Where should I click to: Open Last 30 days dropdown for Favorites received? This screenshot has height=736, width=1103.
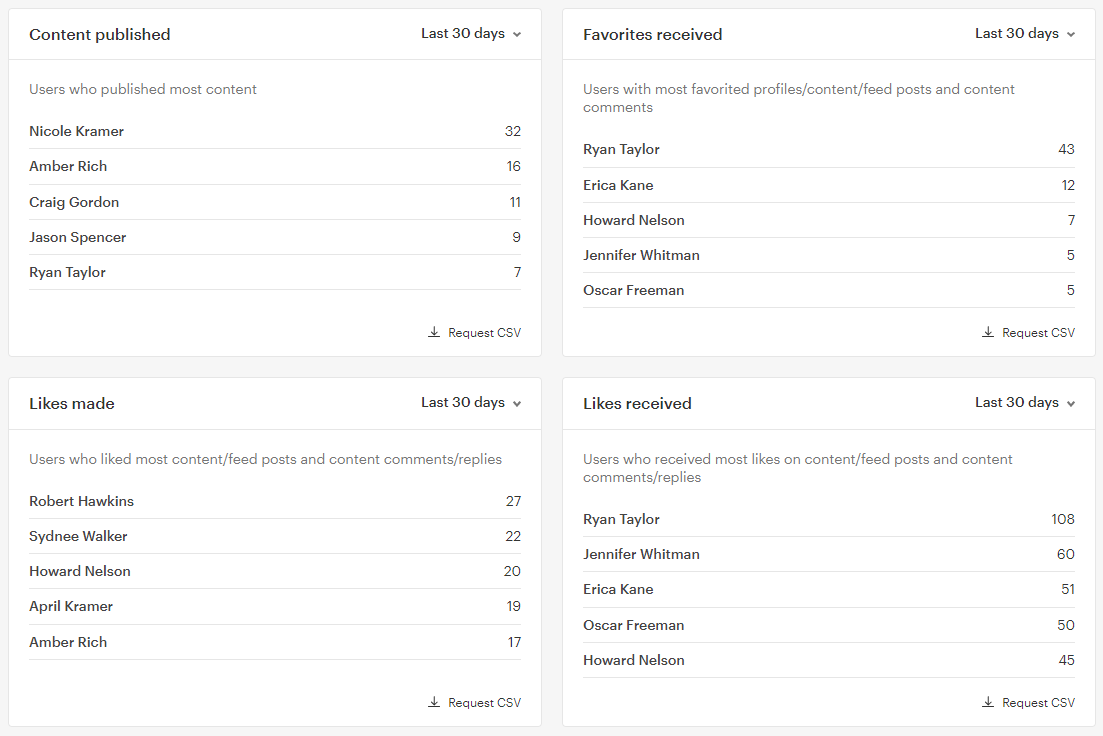pyautogui.click(x=1025, y=34)
